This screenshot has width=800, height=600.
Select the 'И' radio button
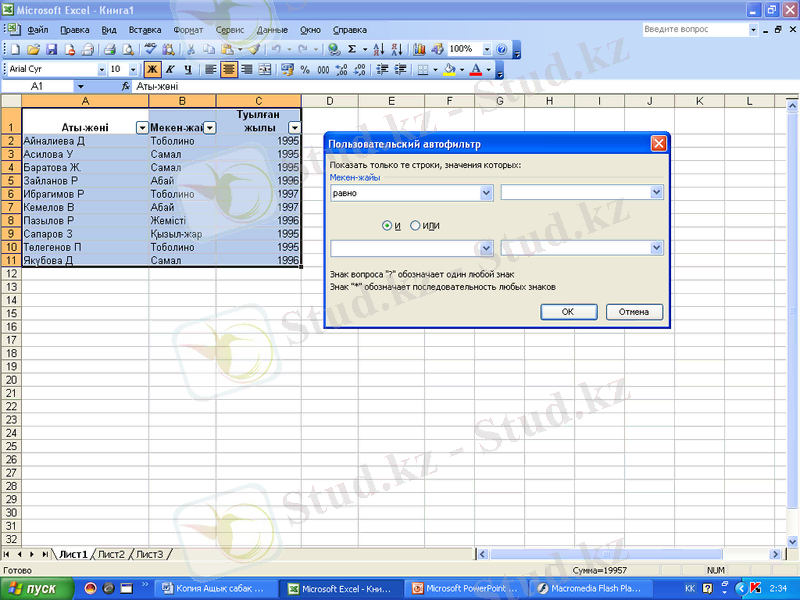coord(387,226)
